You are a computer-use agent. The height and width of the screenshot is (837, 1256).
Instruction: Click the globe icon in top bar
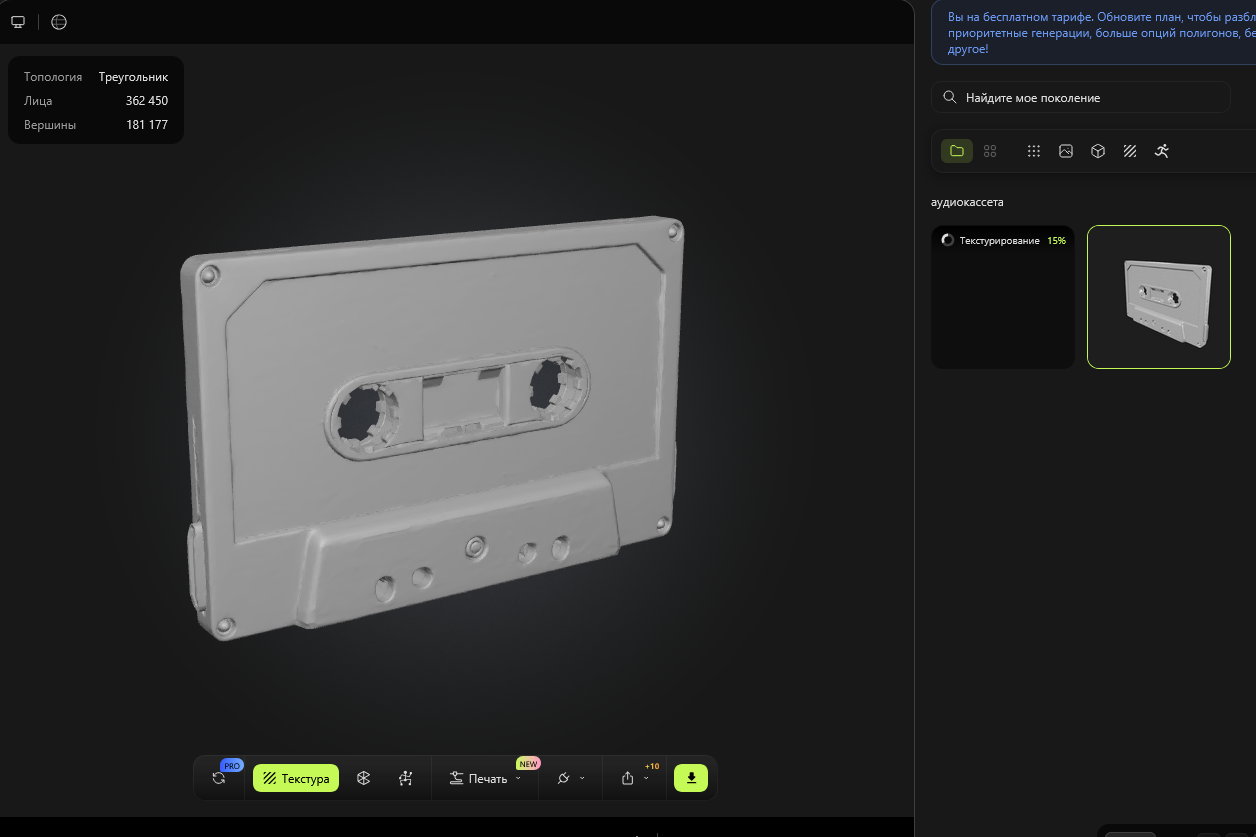coord(59,22)
